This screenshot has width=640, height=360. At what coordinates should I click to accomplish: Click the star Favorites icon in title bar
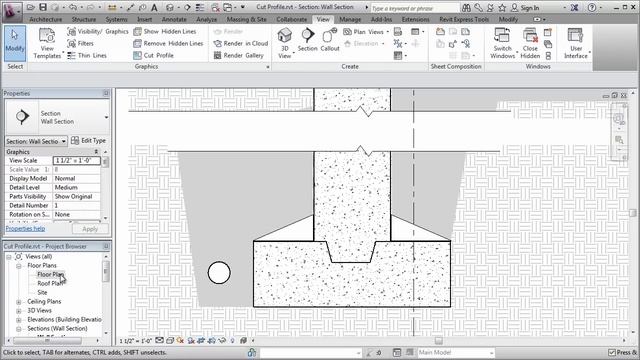pos(502,8)
